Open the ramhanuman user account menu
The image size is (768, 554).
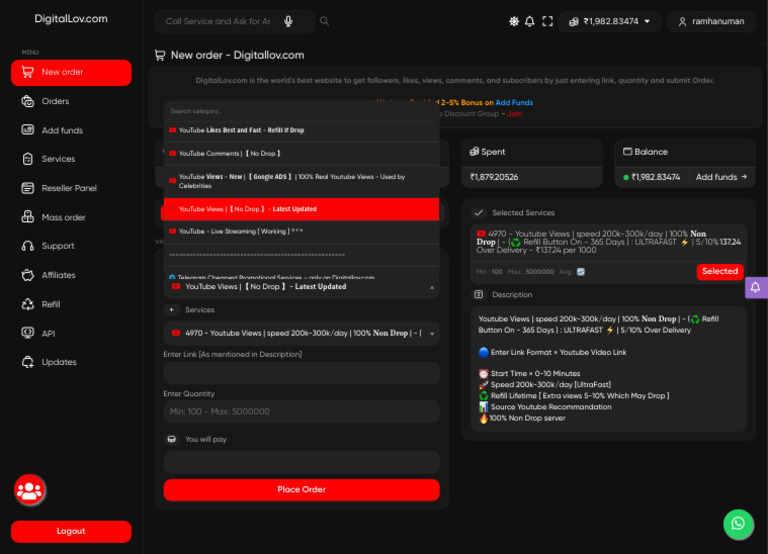(x=711, y=22)
